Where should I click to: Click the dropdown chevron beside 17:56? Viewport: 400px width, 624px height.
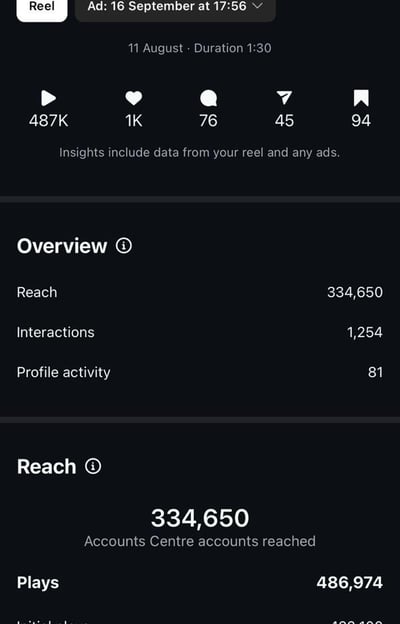click(258, 6)
